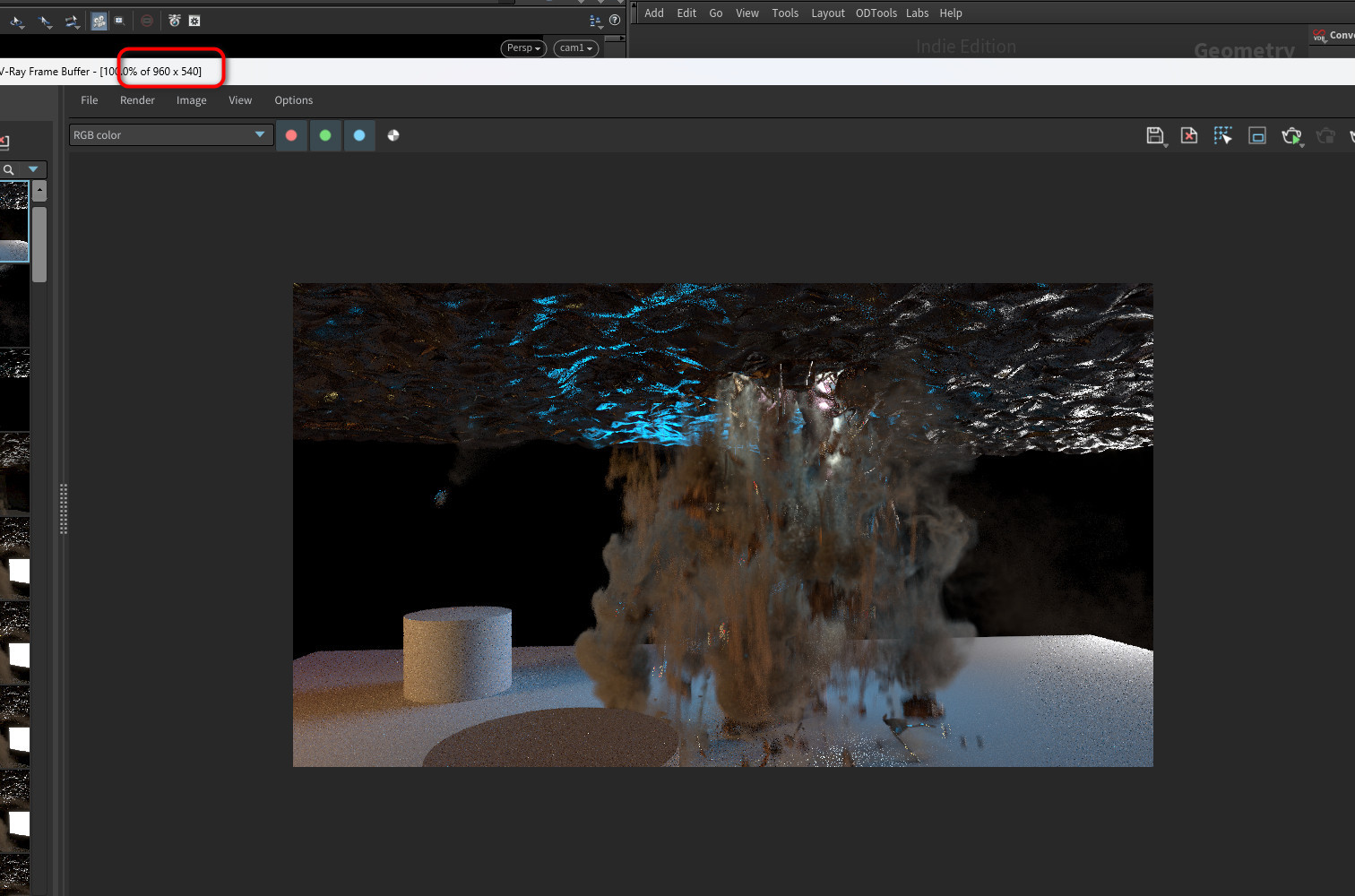Open the cam1 camera dropdown
The width and height of the screenshot is (1355, 896).
[x=576, y=48]
